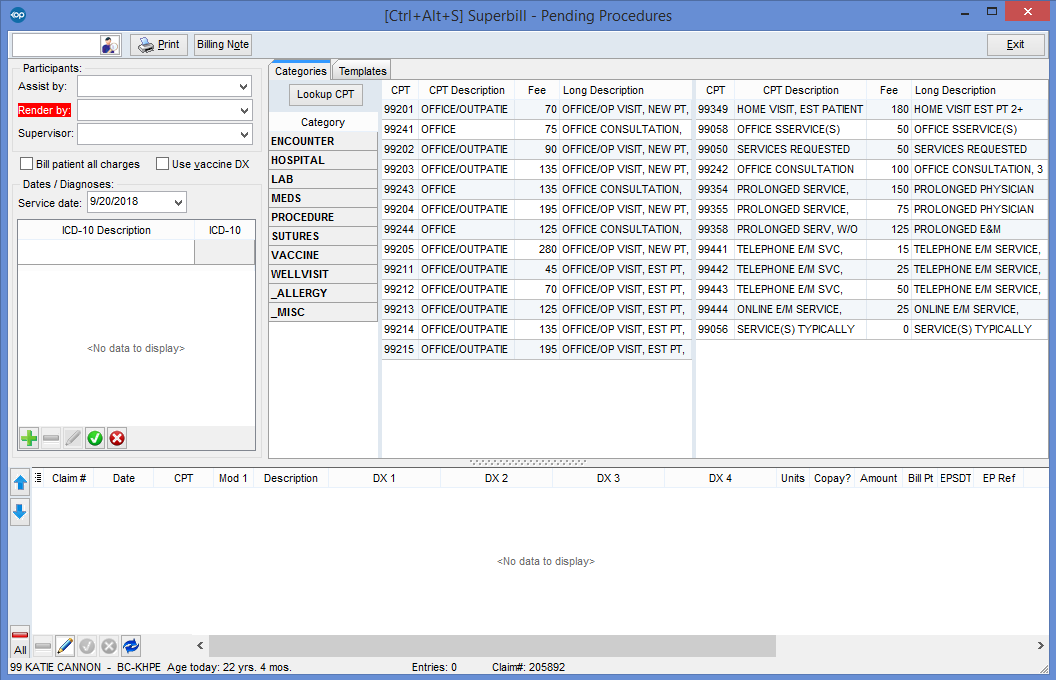Select the ENCOUNTER category
The width and height of the screenshot is (1056, 680).
click(x=323, y=141)
